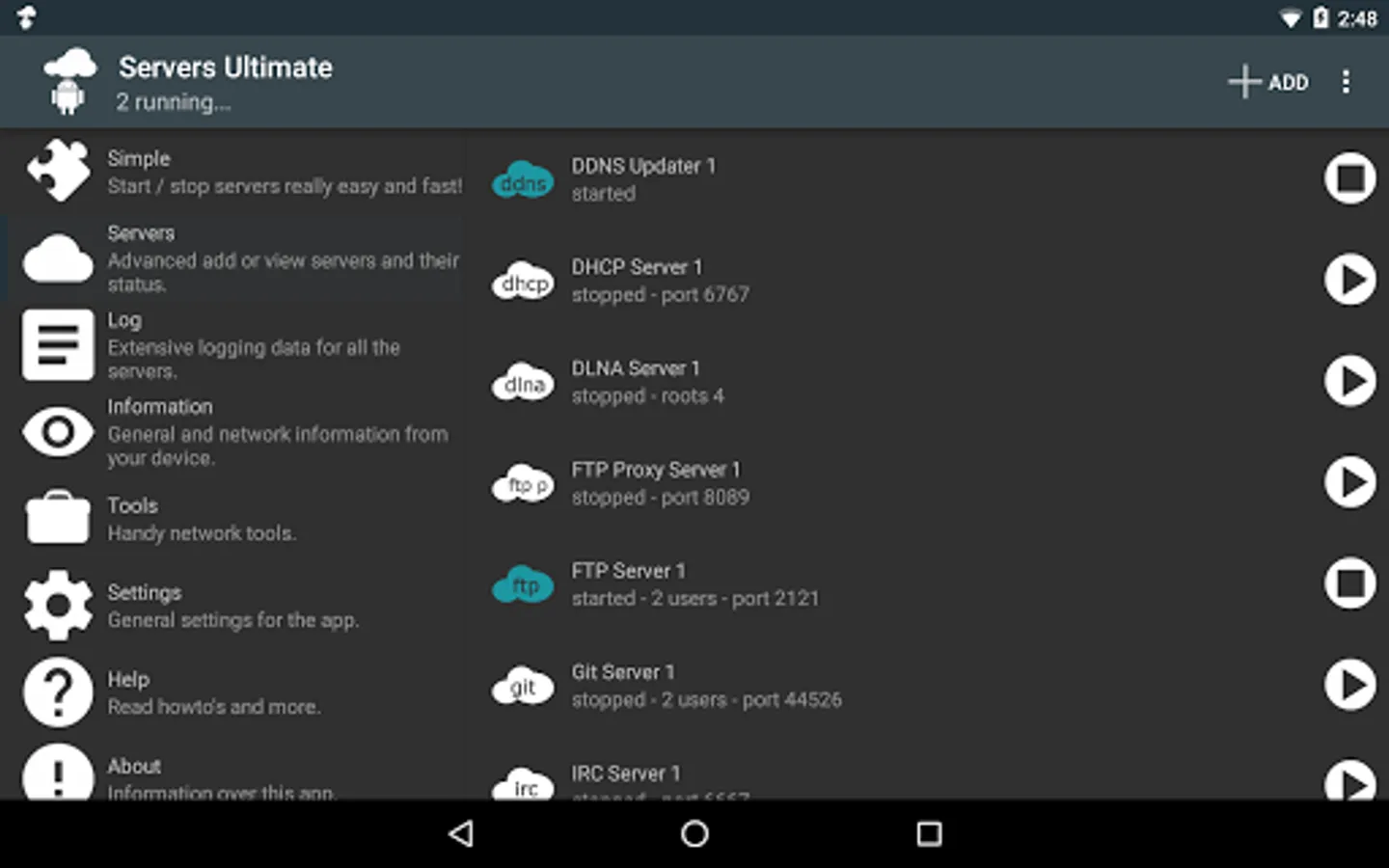Select the DHCP Server 1 row title

(x=637, y=266)
